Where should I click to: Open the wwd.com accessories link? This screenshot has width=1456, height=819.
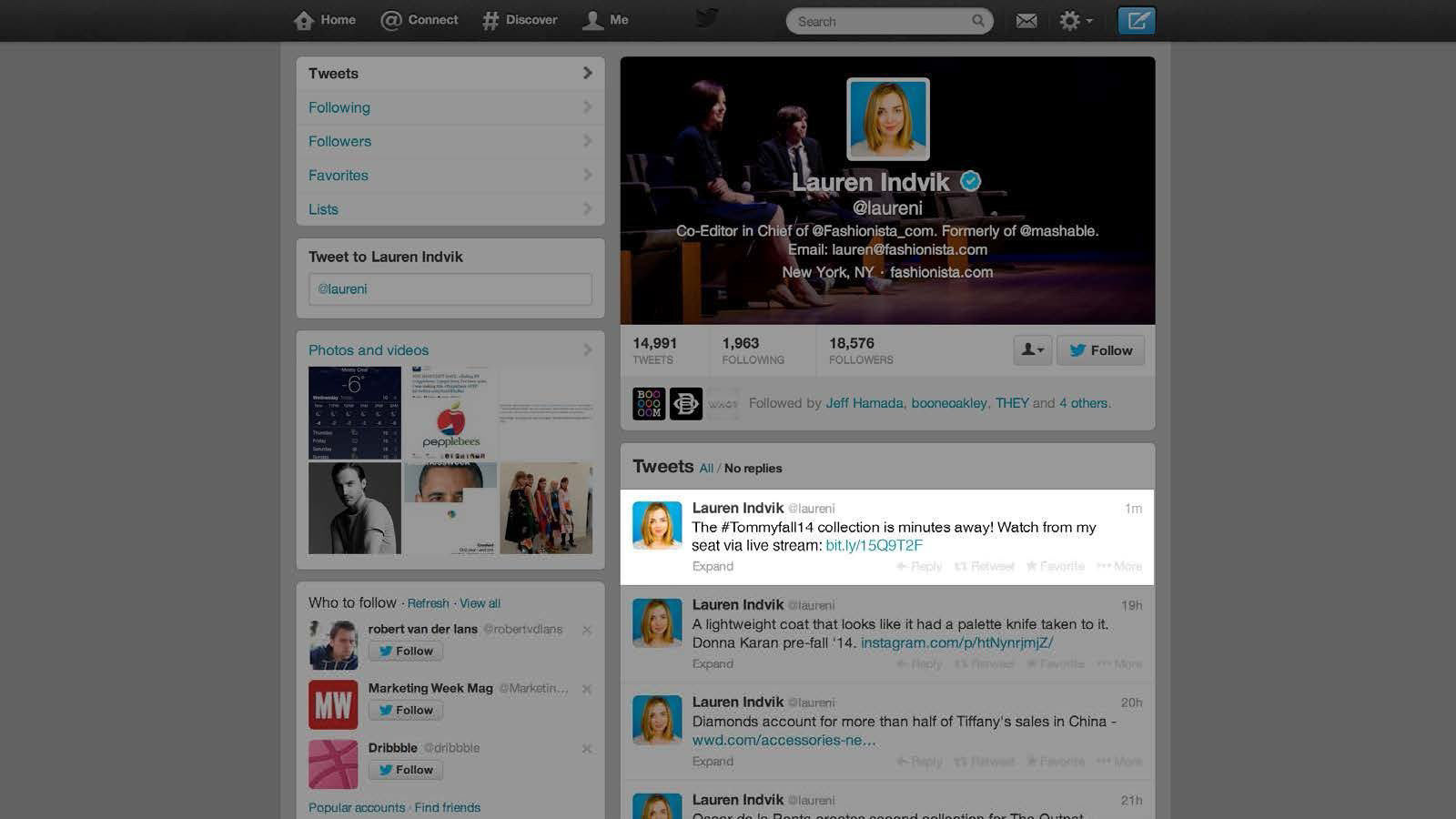tap(784, 740)
